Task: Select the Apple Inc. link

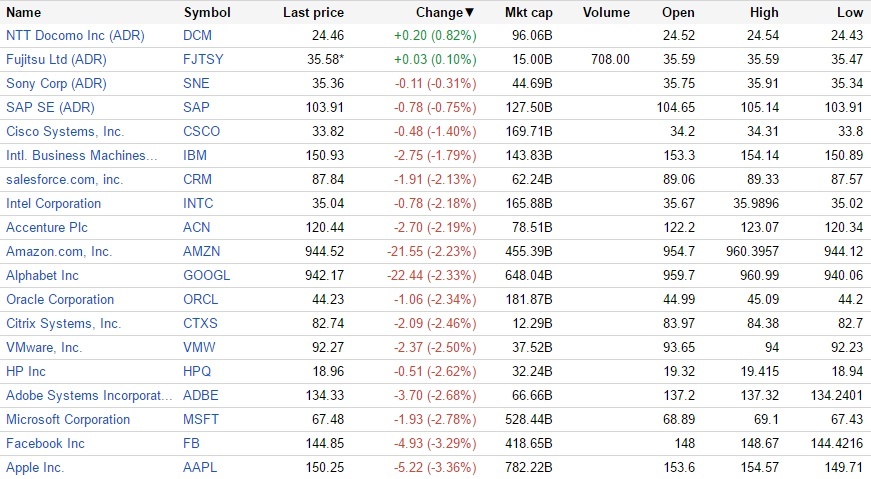Action: coord(35,467)
